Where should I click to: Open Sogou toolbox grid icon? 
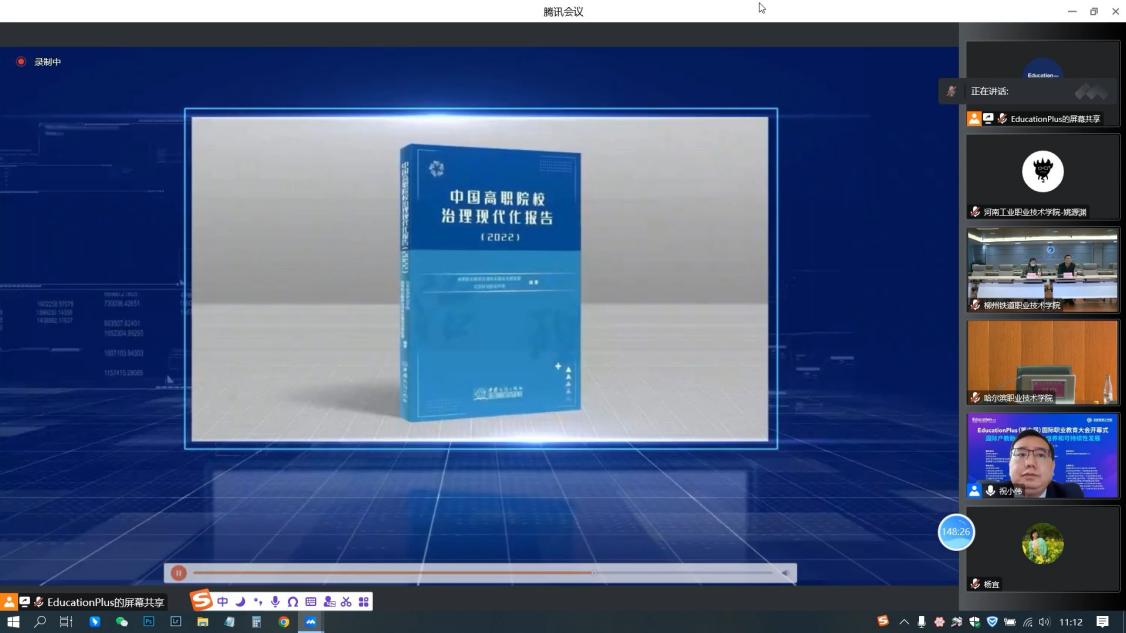(x=364, y=602)
